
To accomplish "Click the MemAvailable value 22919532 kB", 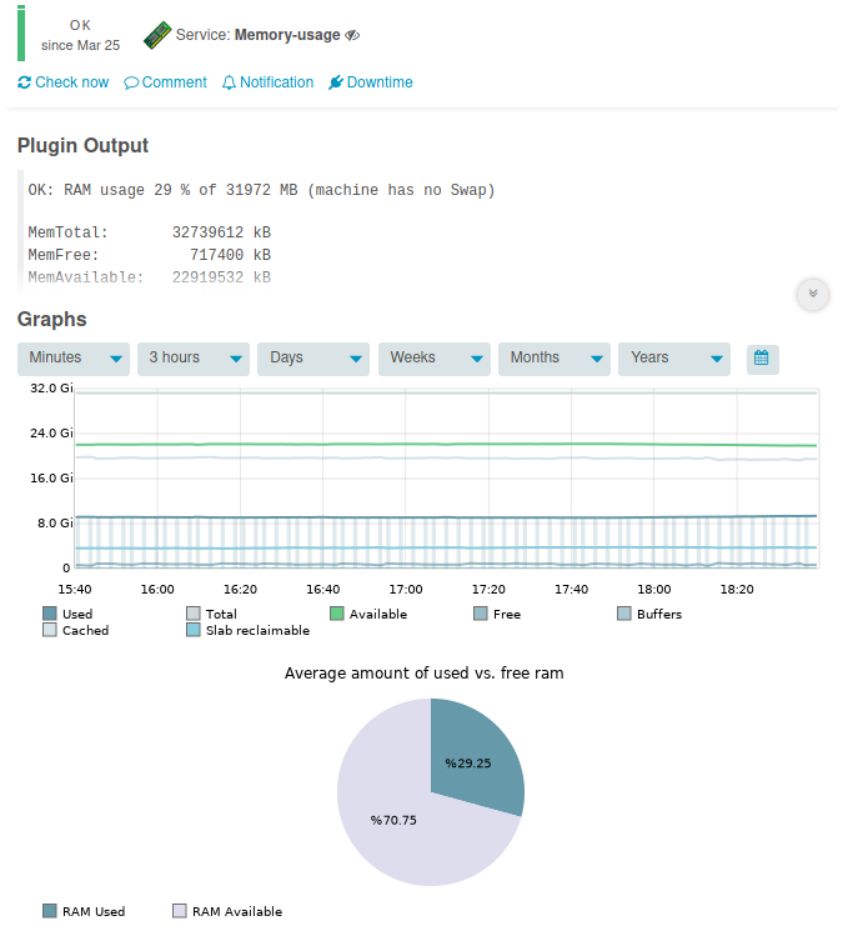I will coord(221,278).
